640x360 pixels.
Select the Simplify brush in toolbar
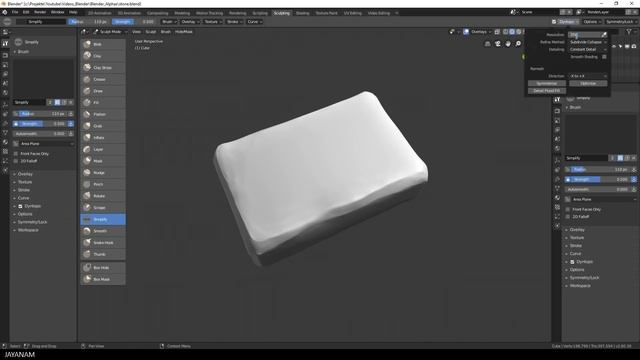pos(103,219)
